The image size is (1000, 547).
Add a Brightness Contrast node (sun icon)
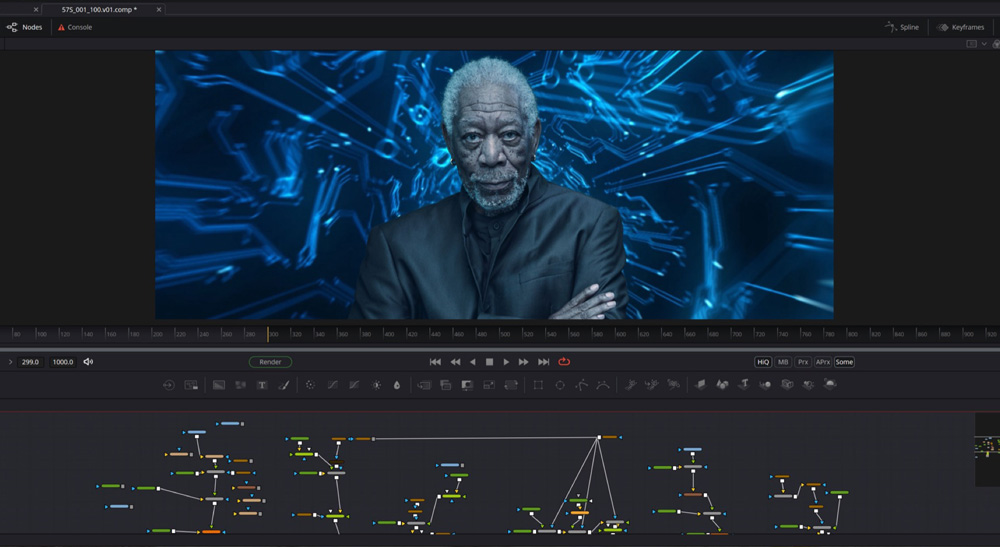pos(376,385)
